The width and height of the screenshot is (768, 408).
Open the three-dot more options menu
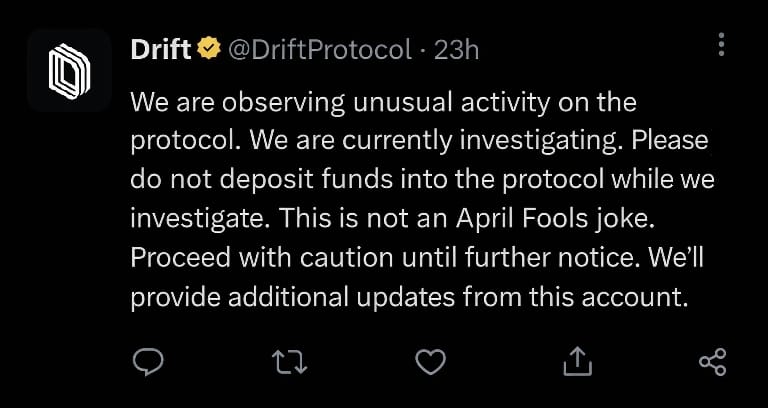(x=721, y=44)
